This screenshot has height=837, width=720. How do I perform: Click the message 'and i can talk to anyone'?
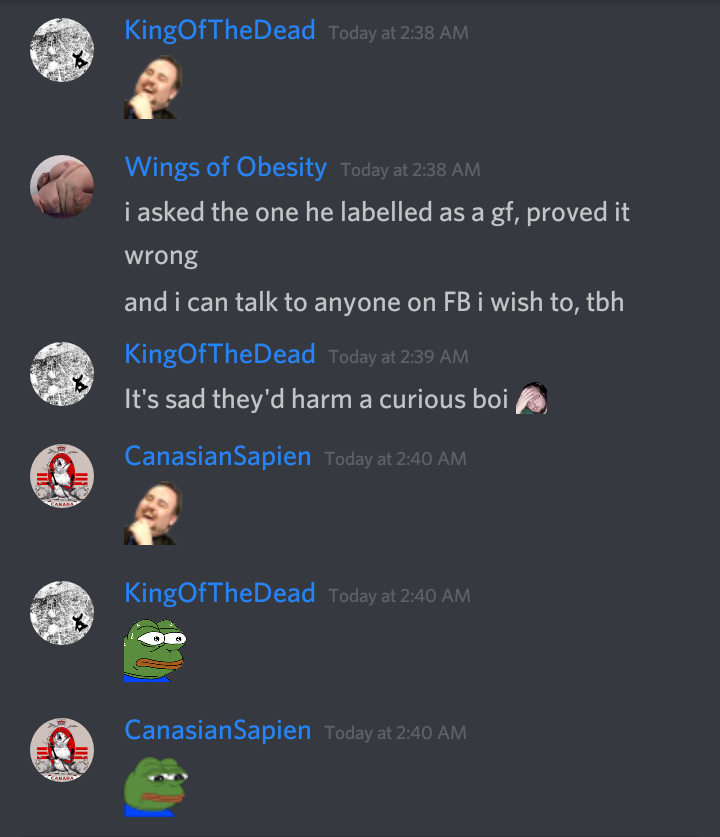point(374,302)
